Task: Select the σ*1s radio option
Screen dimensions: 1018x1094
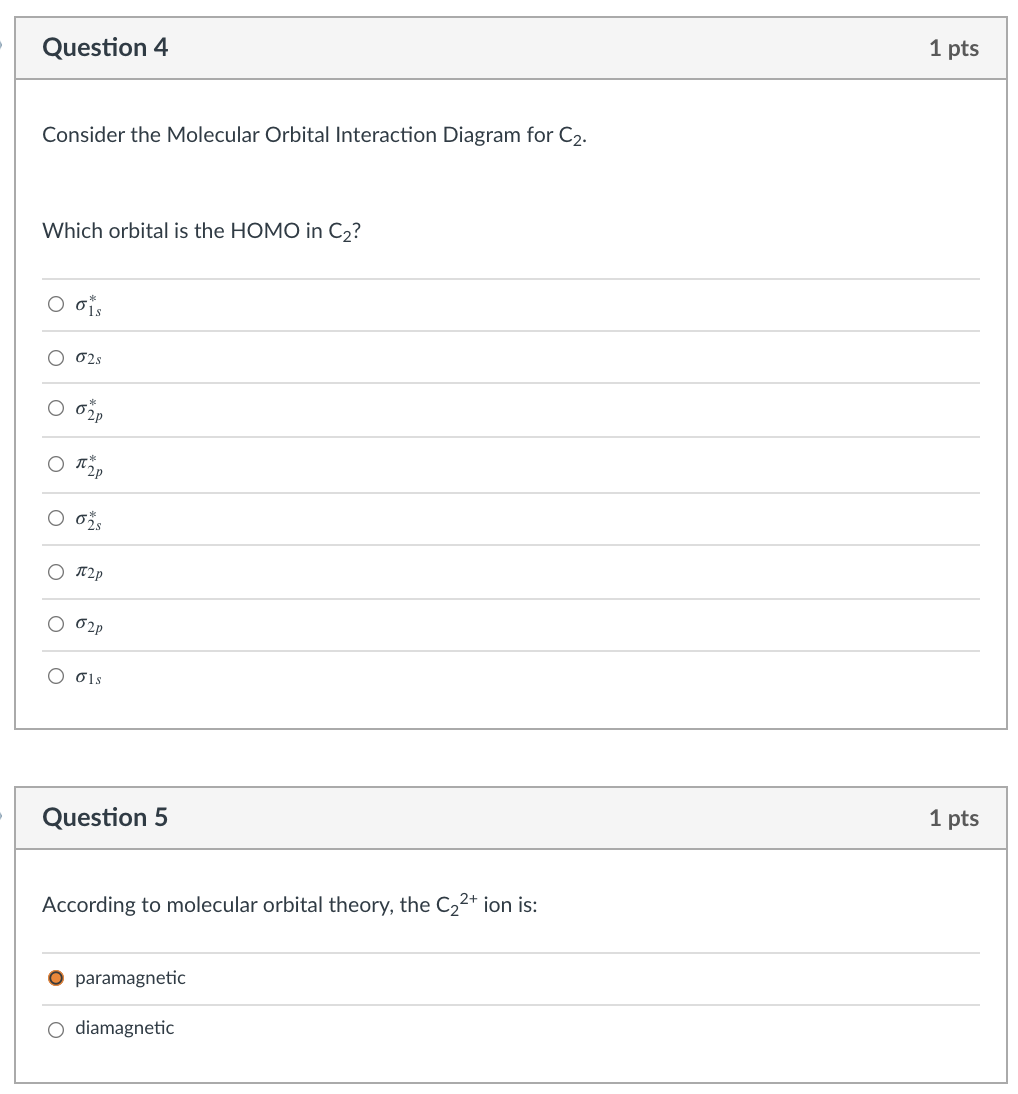Action: pyautogui.click(x=56, y=304)
